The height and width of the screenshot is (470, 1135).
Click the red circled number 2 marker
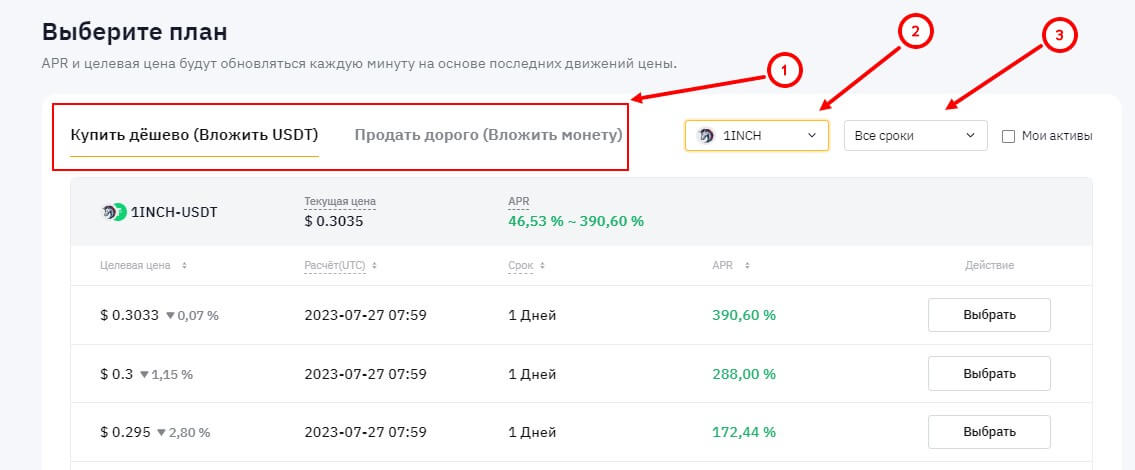tap(914, 31)
